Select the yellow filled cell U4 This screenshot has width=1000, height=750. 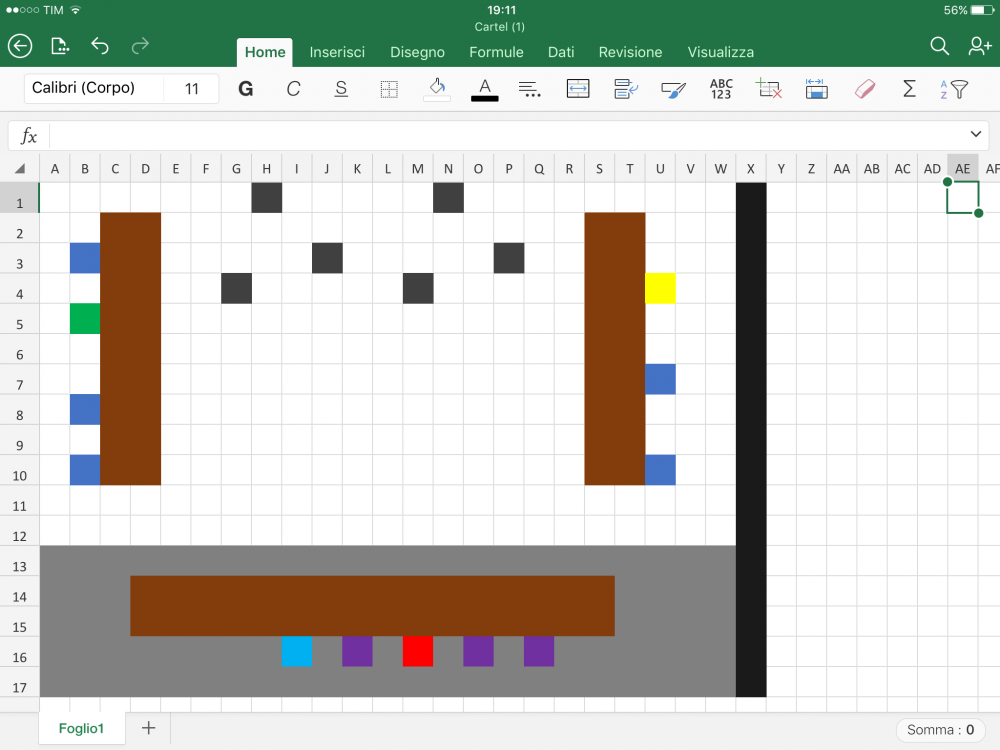pyautogui.click(x=660, y=288)
